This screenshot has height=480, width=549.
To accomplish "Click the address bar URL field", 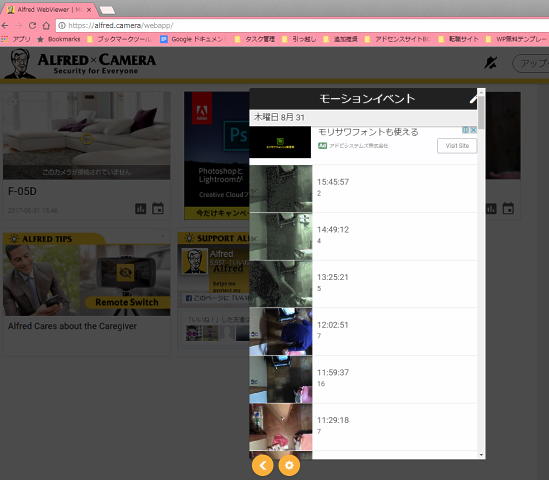I will click(301, 26).
